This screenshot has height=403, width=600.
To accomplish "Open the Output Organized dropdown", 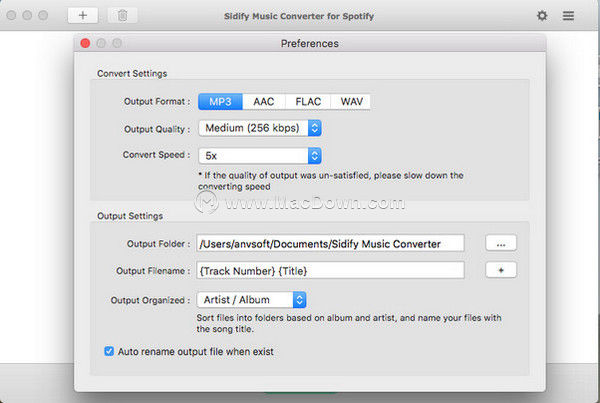I will click(251, 300).
